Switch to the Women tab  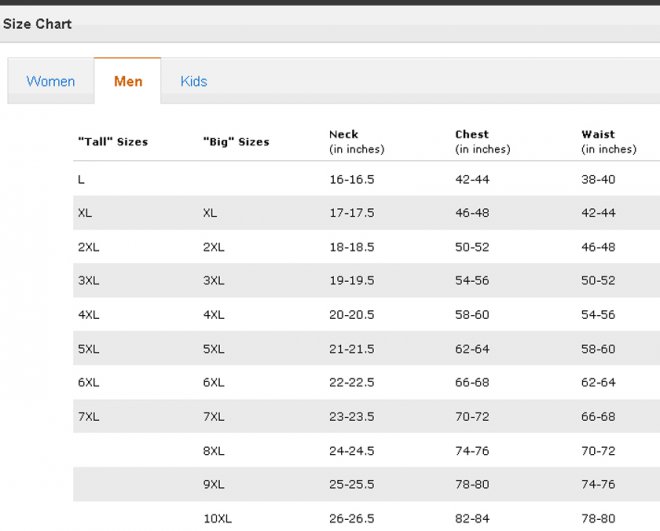[51, 82]
